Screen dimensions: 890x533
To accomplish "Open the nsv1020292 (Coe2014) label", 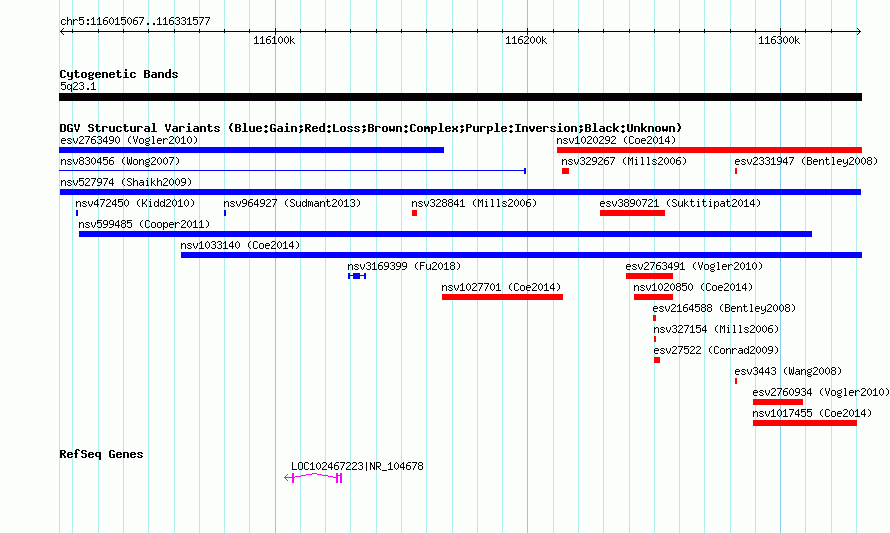I will 616,140.
